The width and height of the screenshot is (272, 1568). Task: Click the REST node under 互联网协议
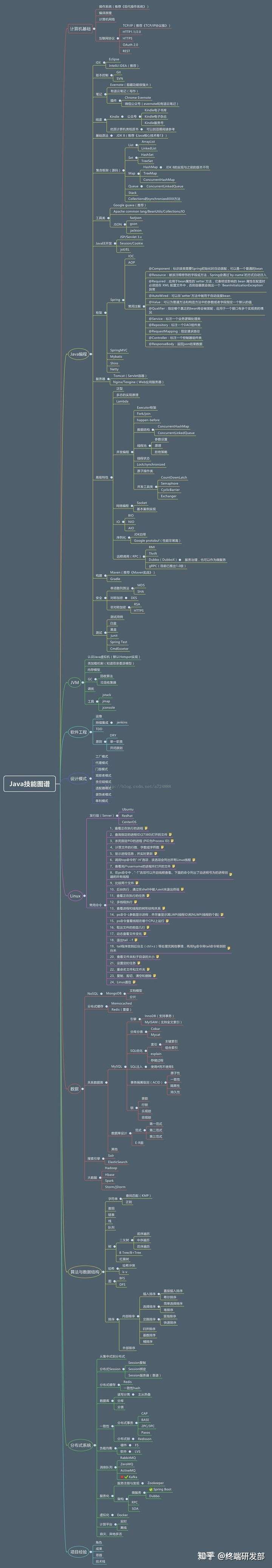tap(127, 51)
